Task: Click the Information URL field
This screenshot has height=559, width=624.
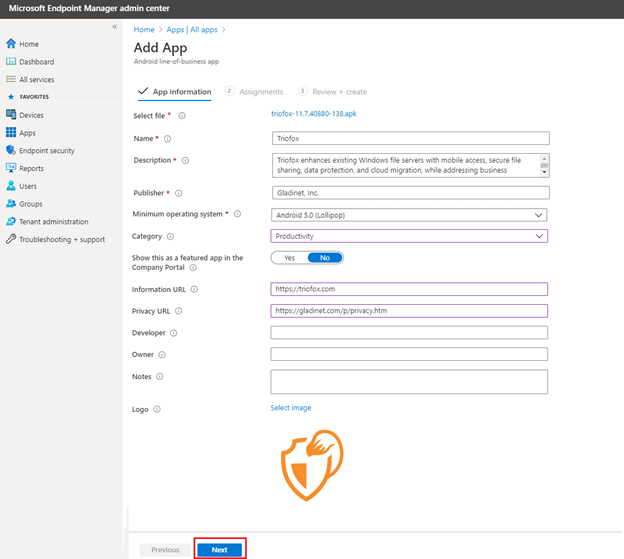Action: tap(409, 289)
